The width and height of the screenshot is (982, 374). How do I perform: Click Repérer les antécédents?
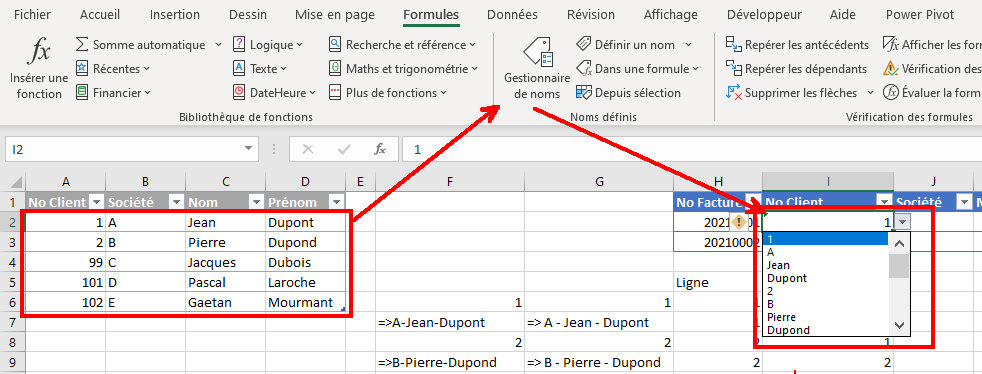797,44
